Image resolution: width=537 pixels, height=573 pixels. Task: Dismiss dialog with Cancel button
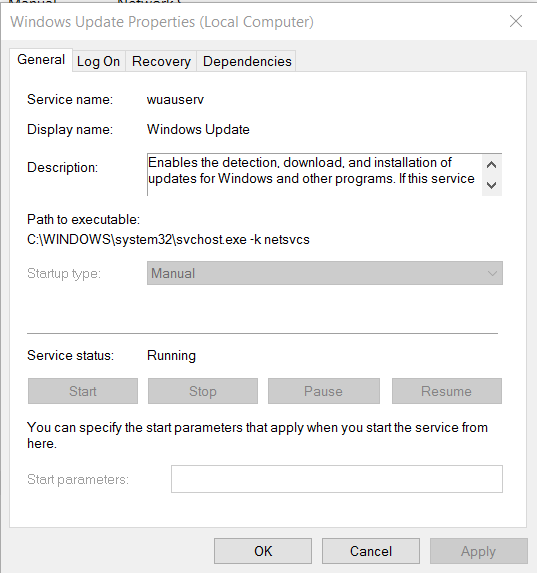371,551
